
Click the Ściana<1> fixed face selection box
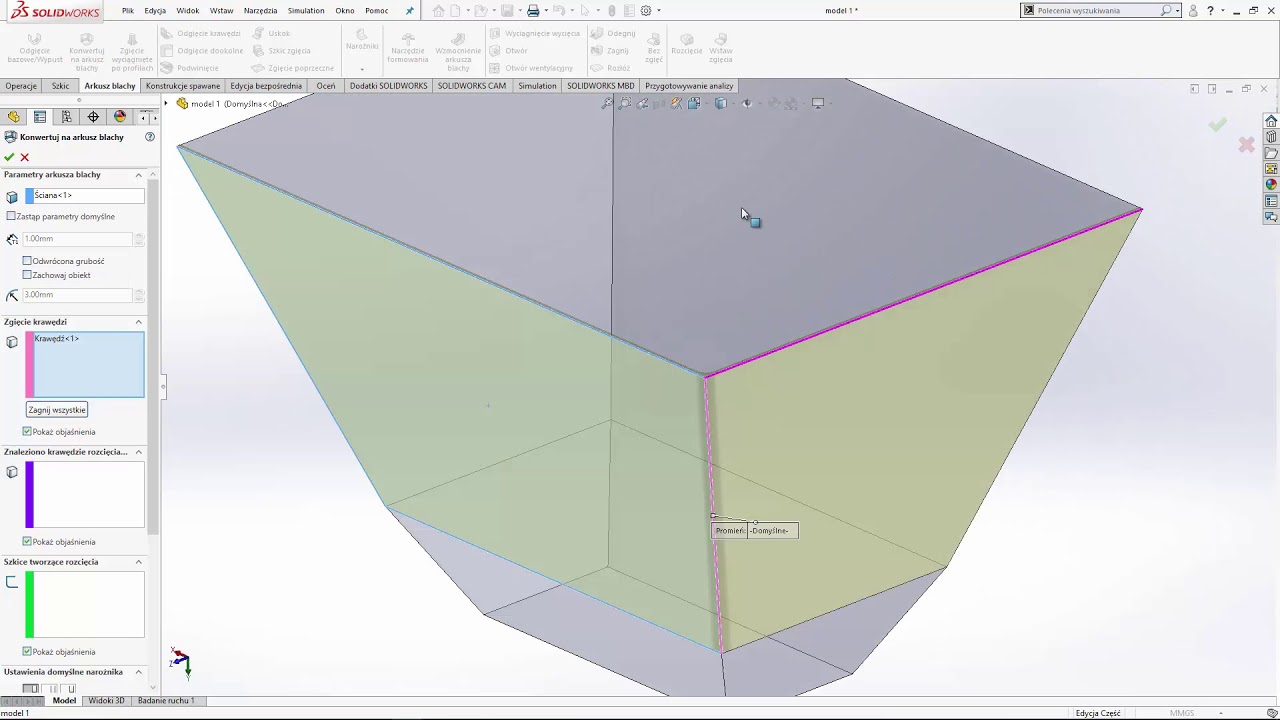click(x=85, y=196)
